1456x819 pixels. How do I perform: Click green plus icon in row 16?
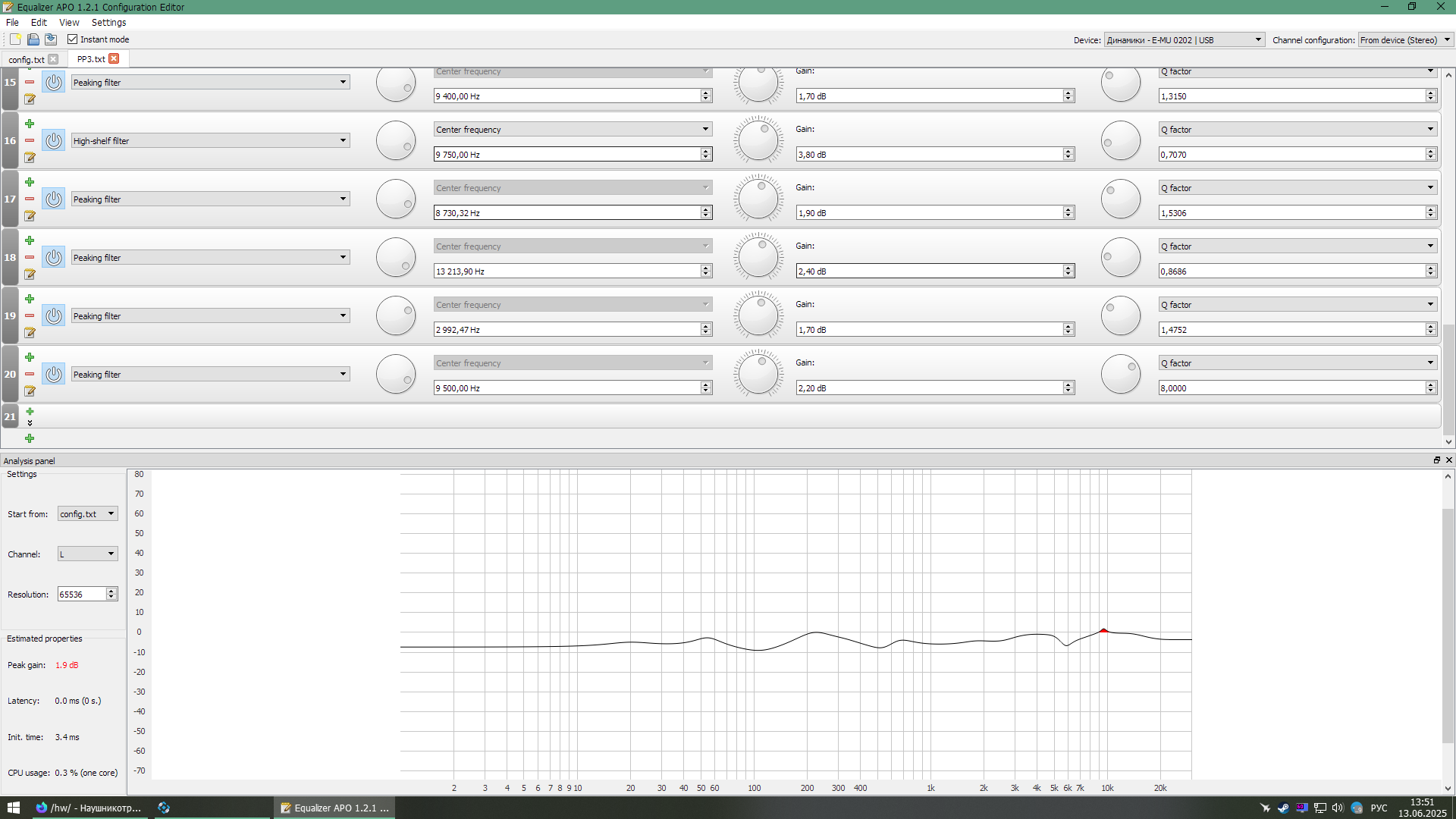tap(30, 124)
